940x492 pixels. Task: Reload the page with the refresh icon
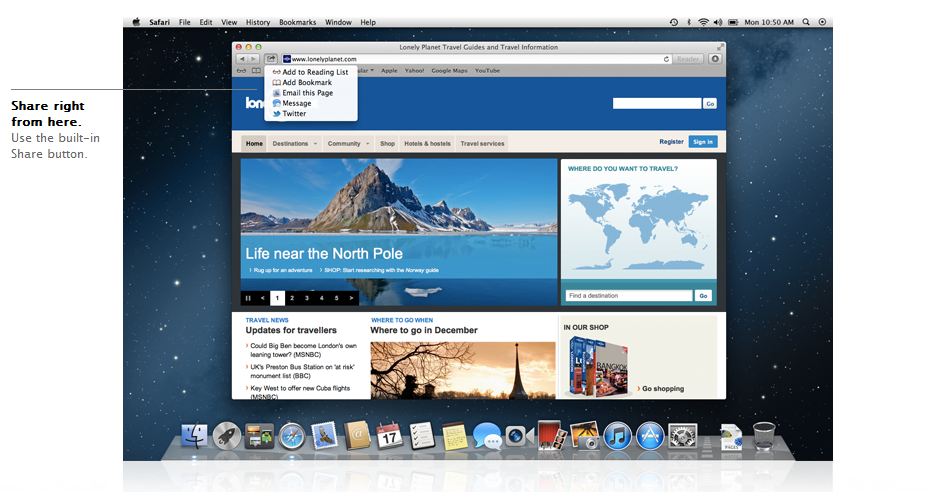pos(666,59)
